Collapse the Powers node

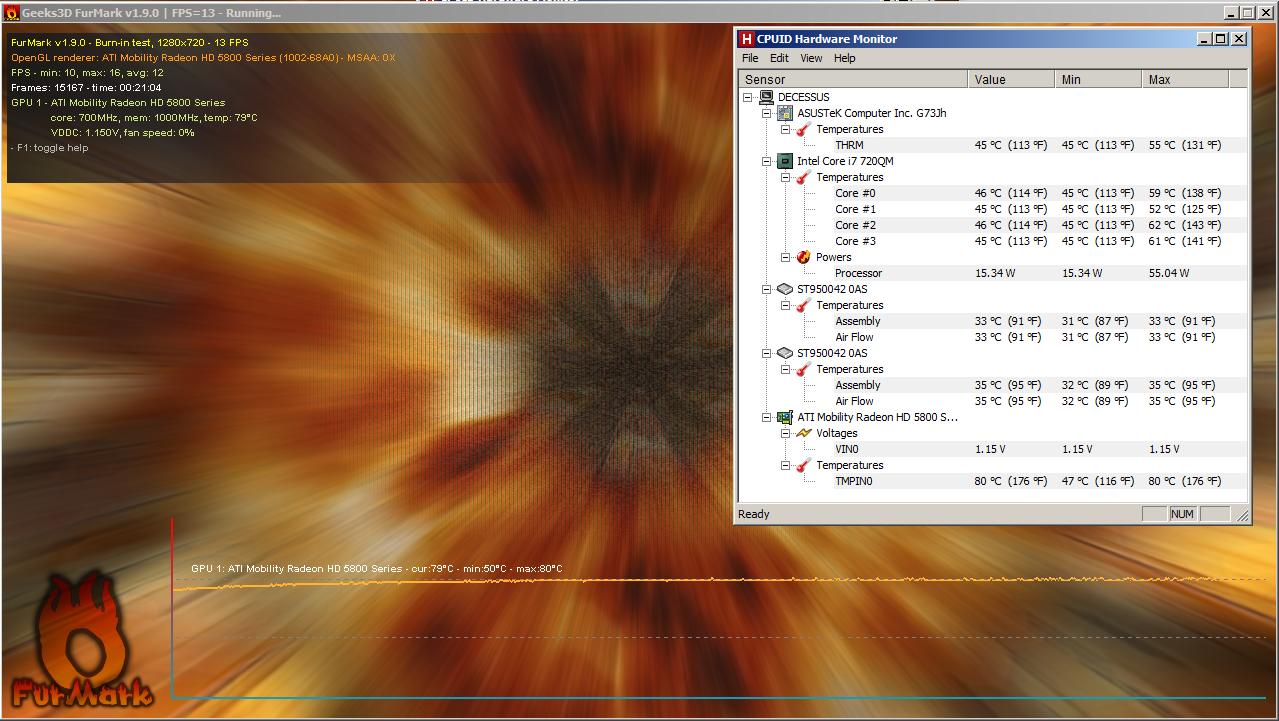point(786,257)
